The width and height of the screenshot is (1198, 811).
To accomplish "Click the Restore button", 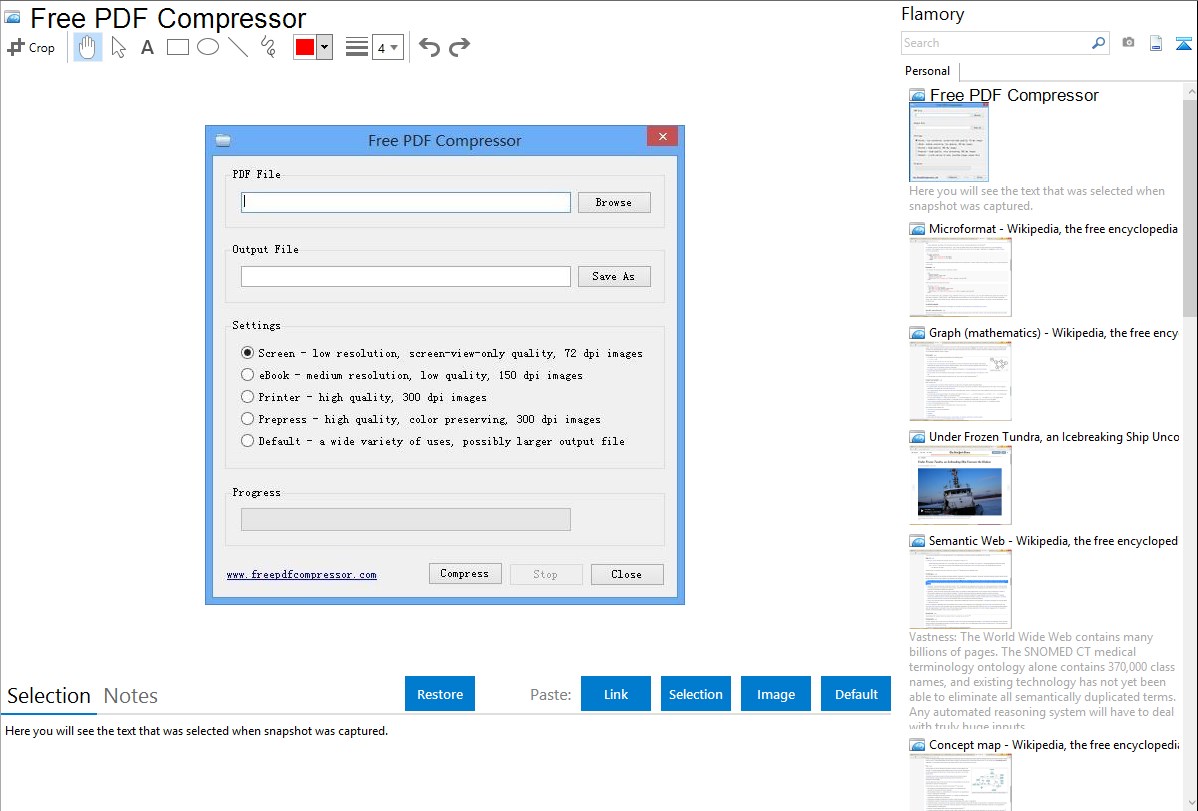I will 440,694.
